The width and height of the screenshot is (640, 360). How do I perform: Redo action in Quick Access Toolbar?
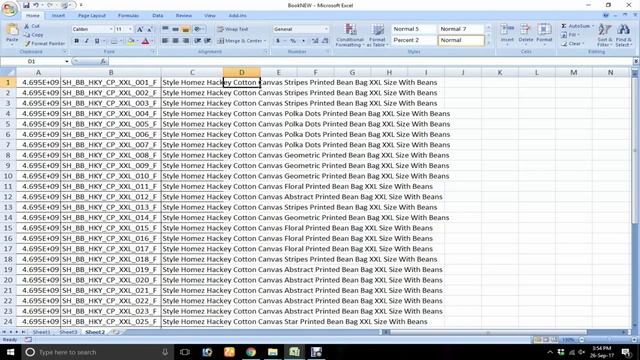[x=50, y=5]
